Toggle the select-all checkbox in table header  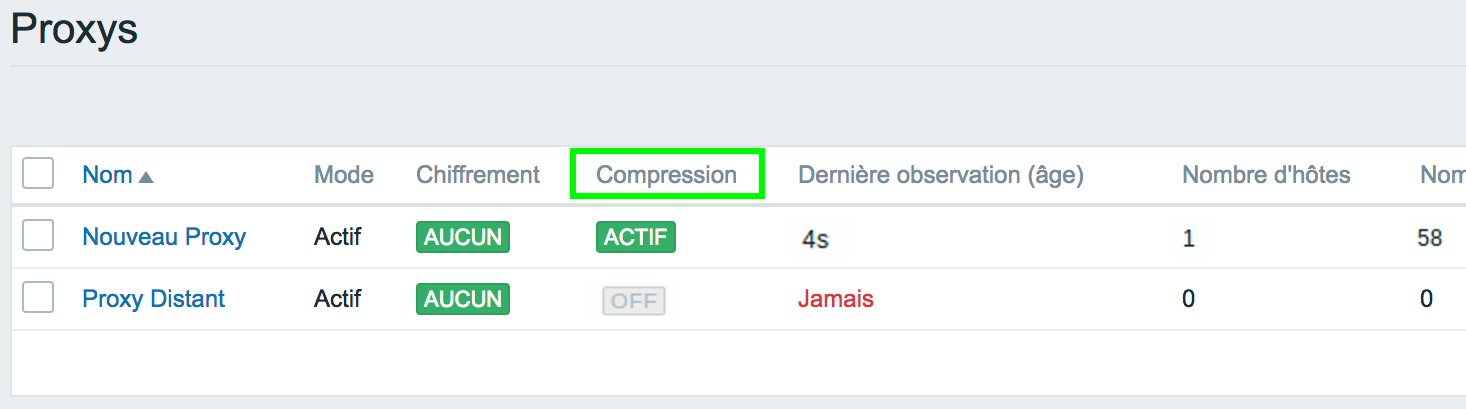pyautogui.click(x=38, y=174)
